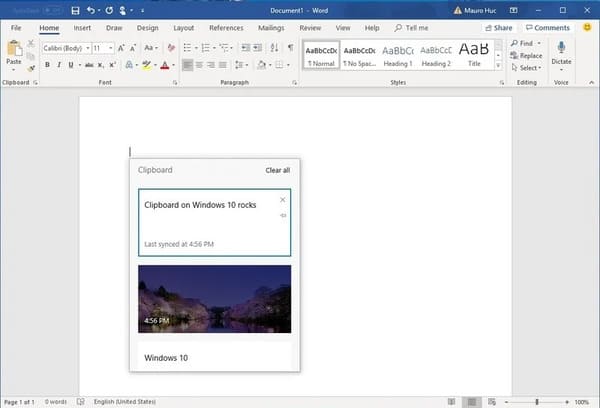This screenshot has width=600, height=408.
Task: Decrease paragraph indent
Action: click(x=245, y=48)
